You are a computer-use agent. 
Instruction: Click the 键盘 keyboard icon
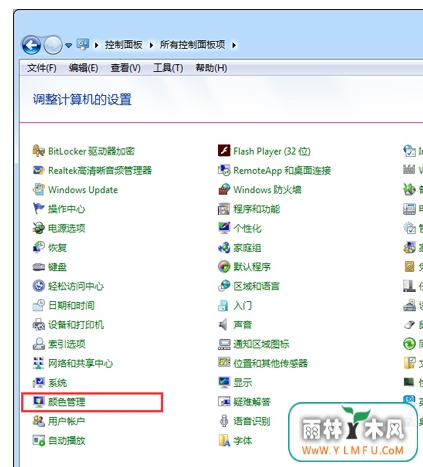tap(39, 267)
